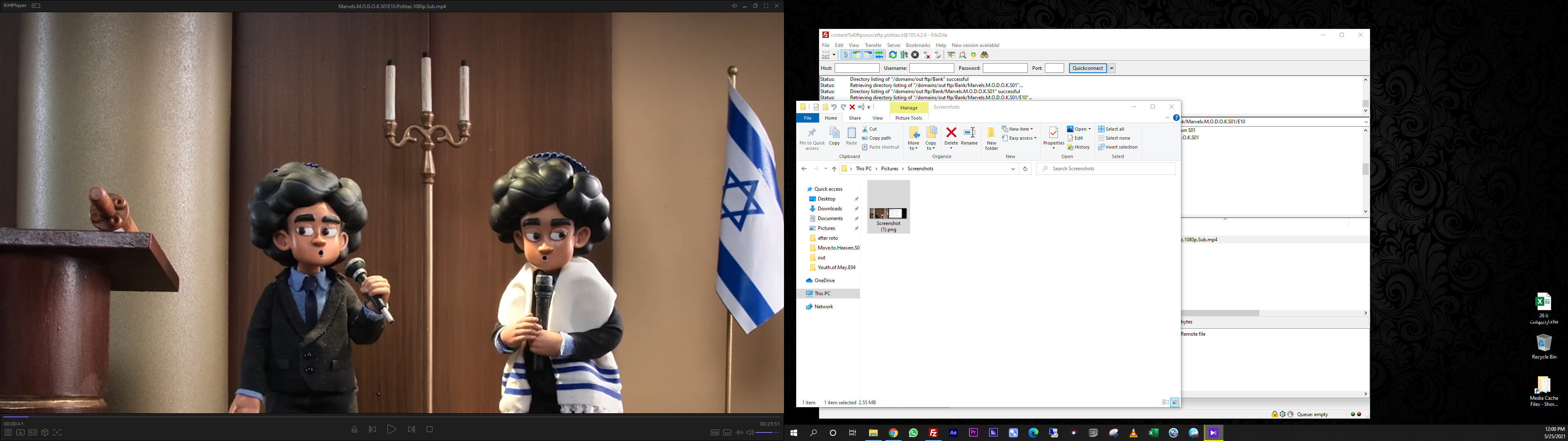Click the KMPlayer stop button
1568x441 pixels.
[x=429, y=430]
